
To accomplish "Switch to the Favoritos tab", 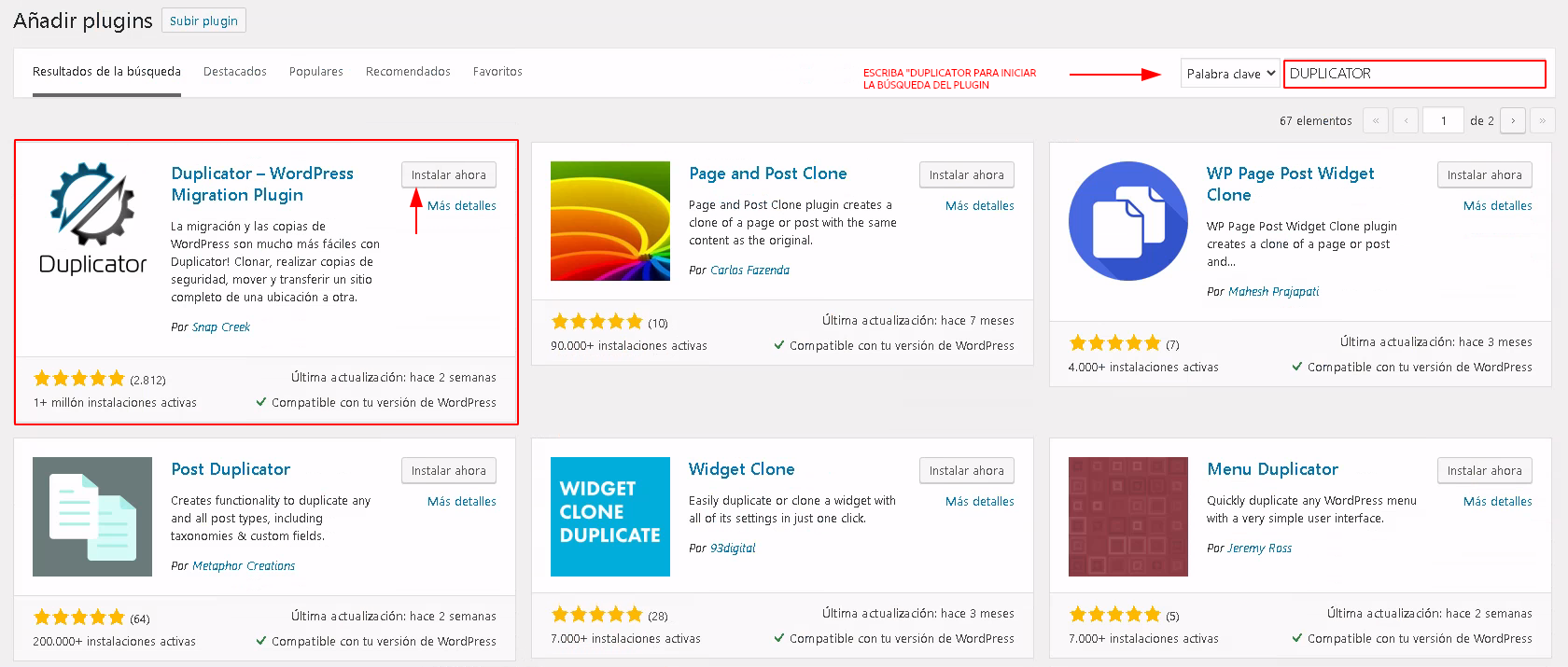I will [x=497, y=72].
